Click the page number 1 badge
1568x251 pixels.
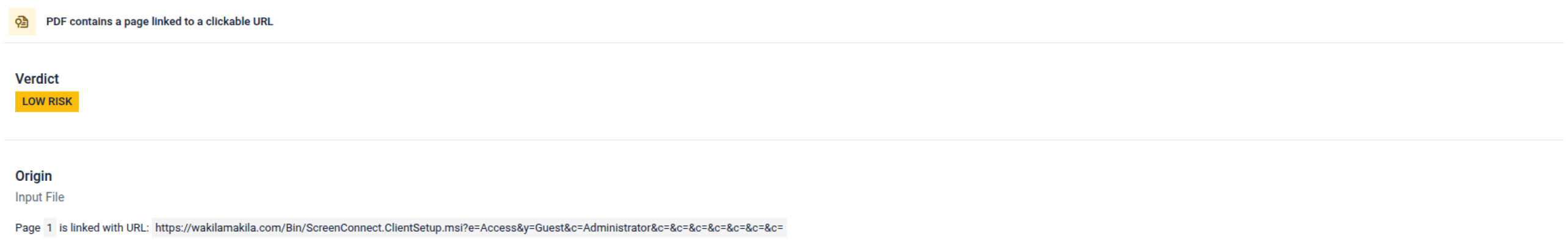[49, 228]
